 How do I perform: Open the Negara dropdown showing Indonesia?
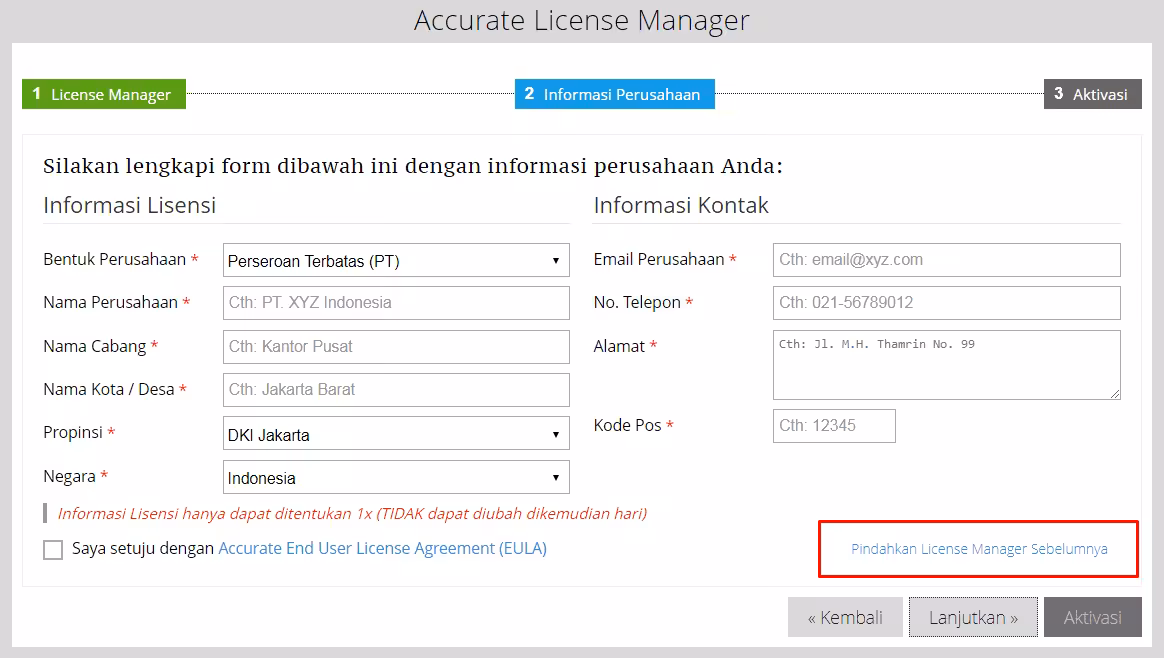coord(396,478)
